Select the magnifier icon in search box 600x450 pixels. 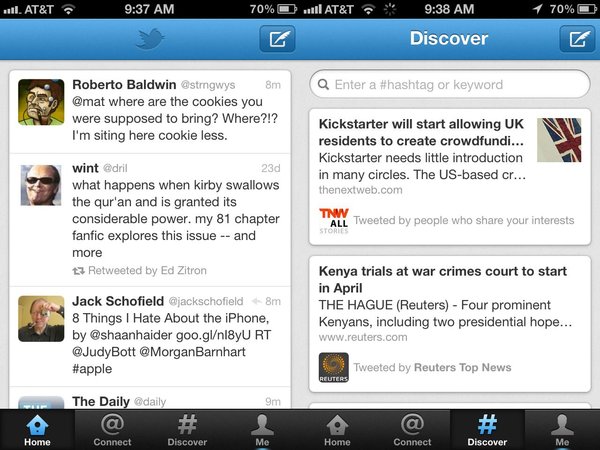tap(323, 85)
